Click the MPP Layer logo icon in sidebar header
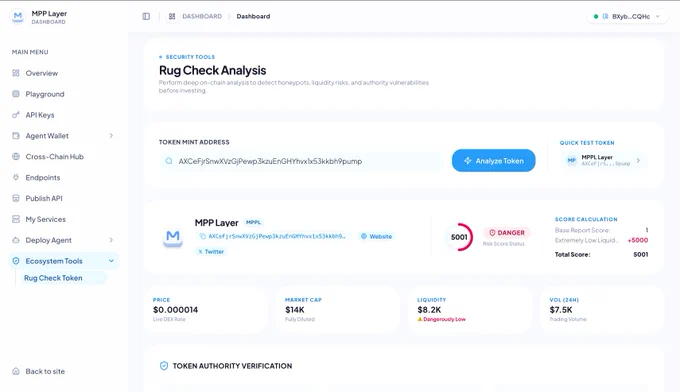This screenshot has height=392, width=680. pyautogui.click(x=18, y=17)
